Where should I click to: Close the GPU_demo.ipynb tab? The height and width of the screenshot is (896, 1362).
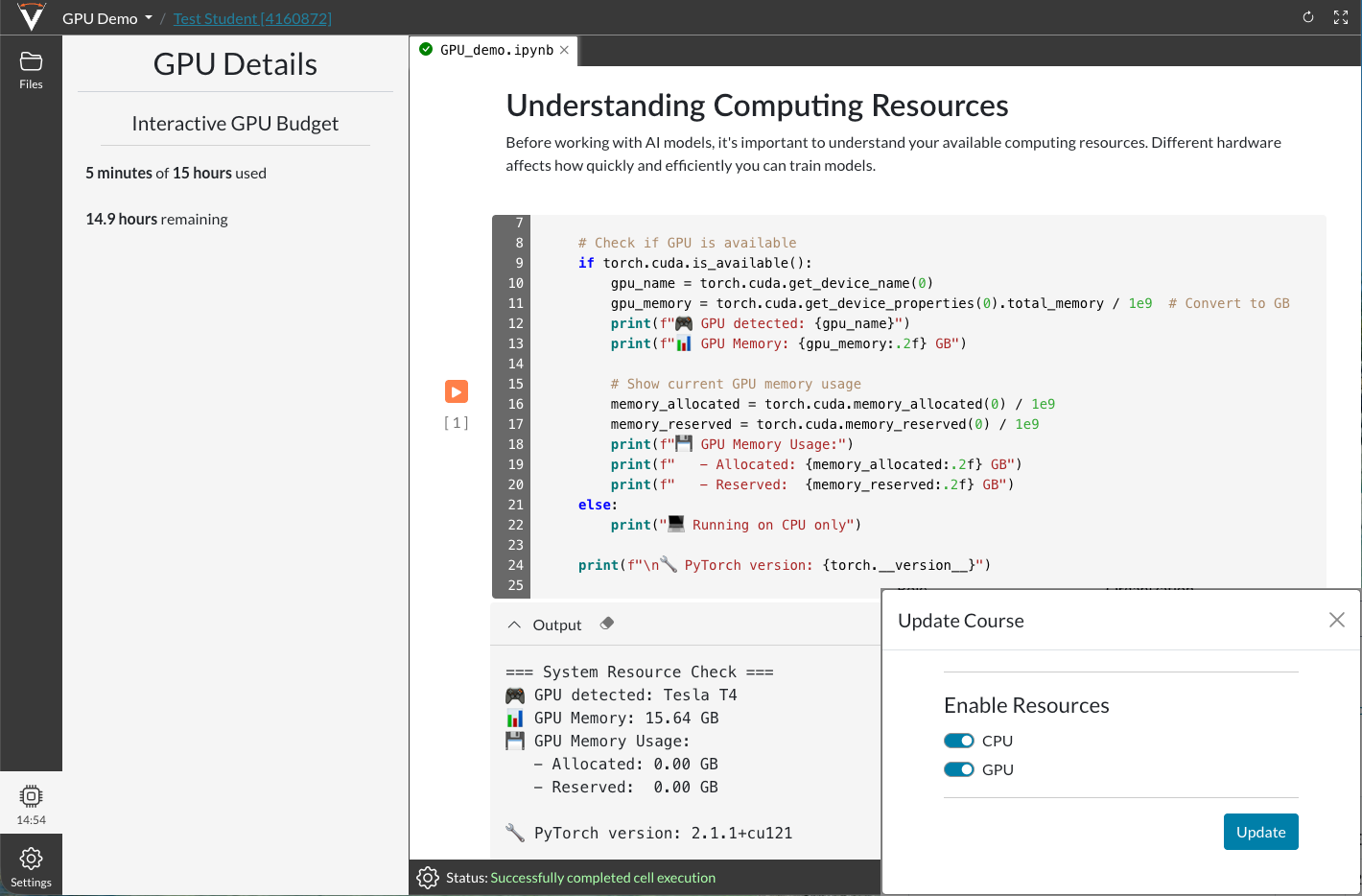pos(564,50)
